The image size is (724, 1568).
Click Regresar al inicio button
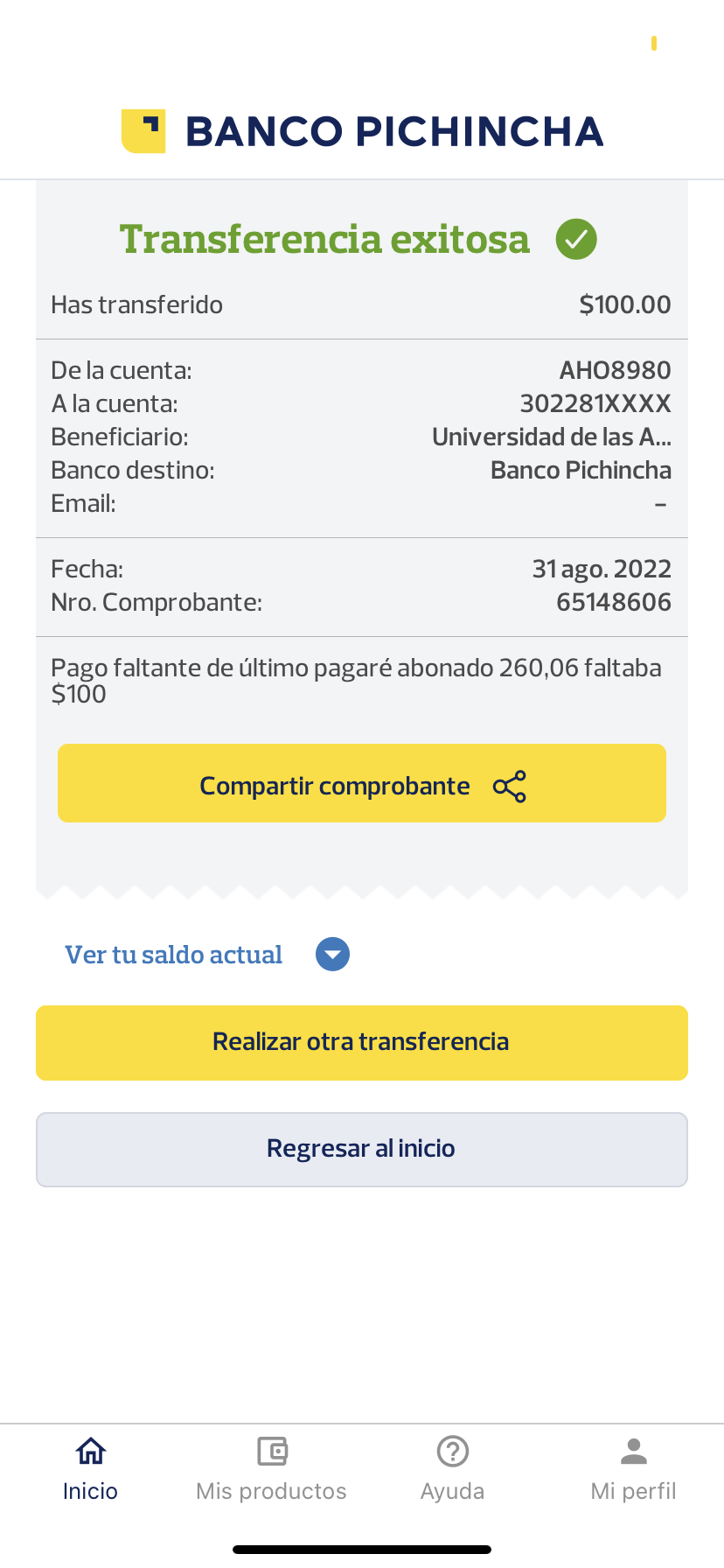[x=362, y=1150]
